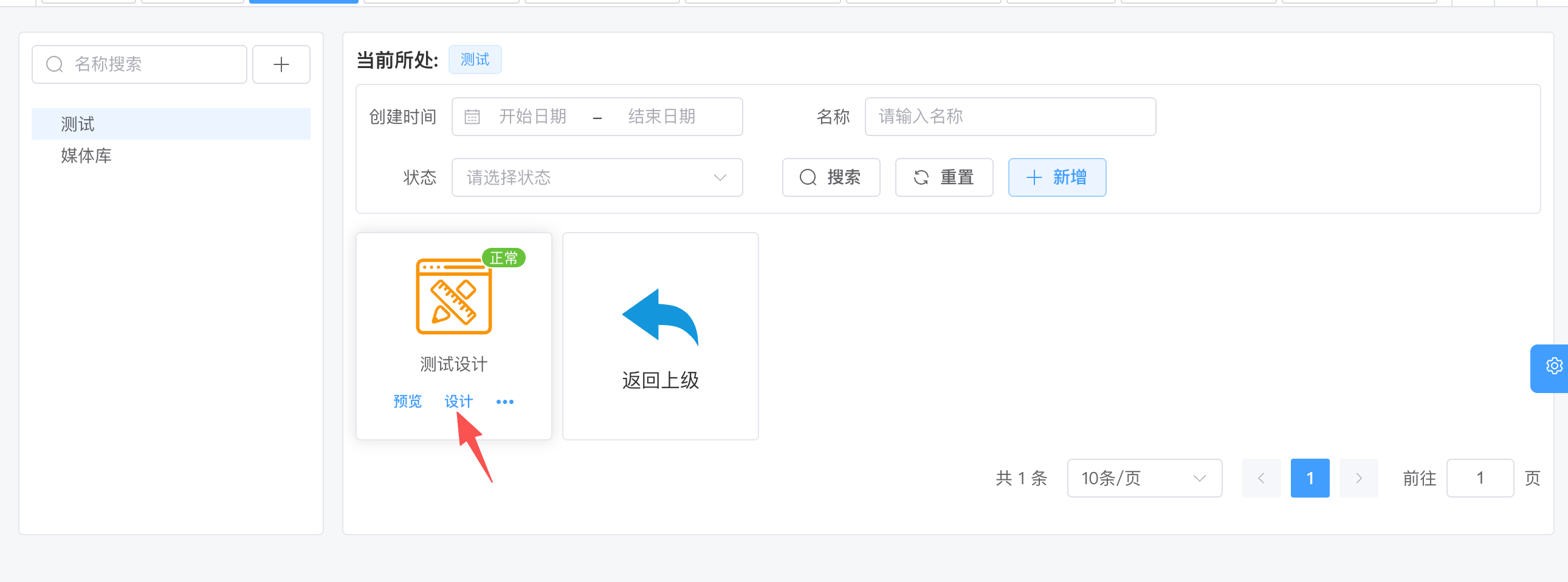The image size is (1568, 582).
Task: Click the blue return arrow icon
Action: (660, 317)
